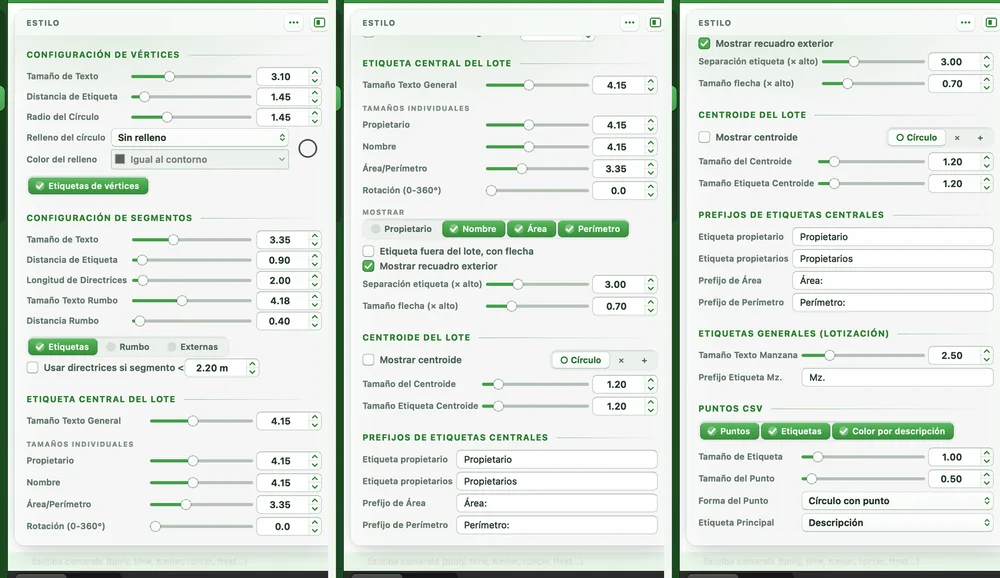Select the Rumbo option in segment settings
The image size is (1000, 578).
(x=128, y=347)
